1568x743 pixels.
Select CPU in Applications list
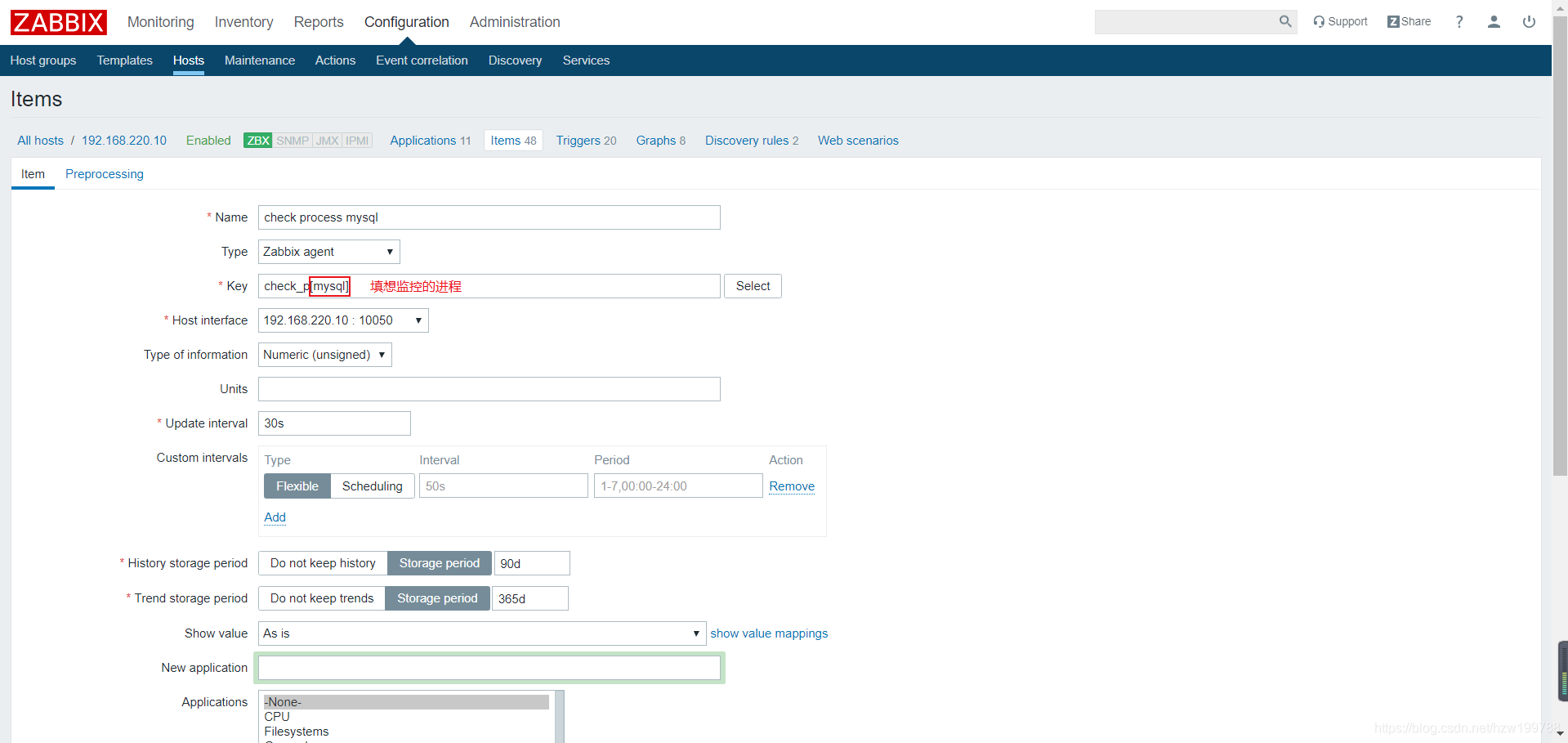[x=406, y=717]
